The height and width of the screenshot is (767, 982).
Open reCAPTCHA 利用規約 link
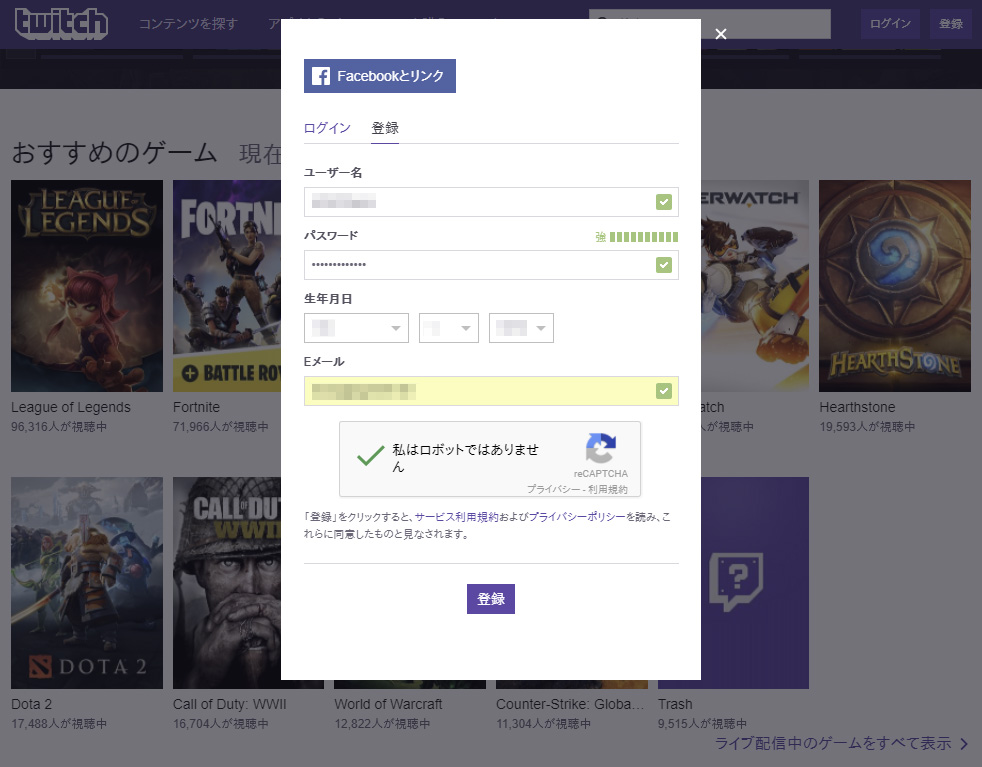(607, 489)
